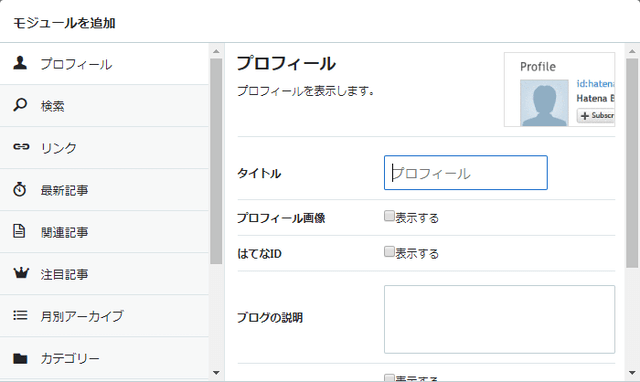
Task: Click the document icon beside 関連記事
Action: [19, 231]
